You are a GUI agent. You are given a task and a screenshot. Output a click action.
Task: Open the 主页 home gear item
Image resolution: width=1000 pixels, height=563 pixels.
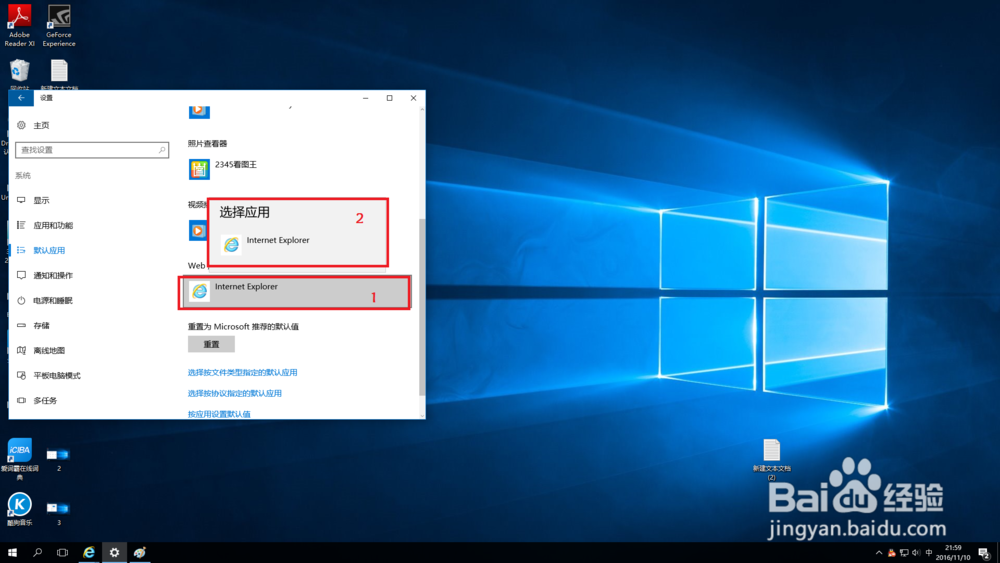click(x=34, y=126)
